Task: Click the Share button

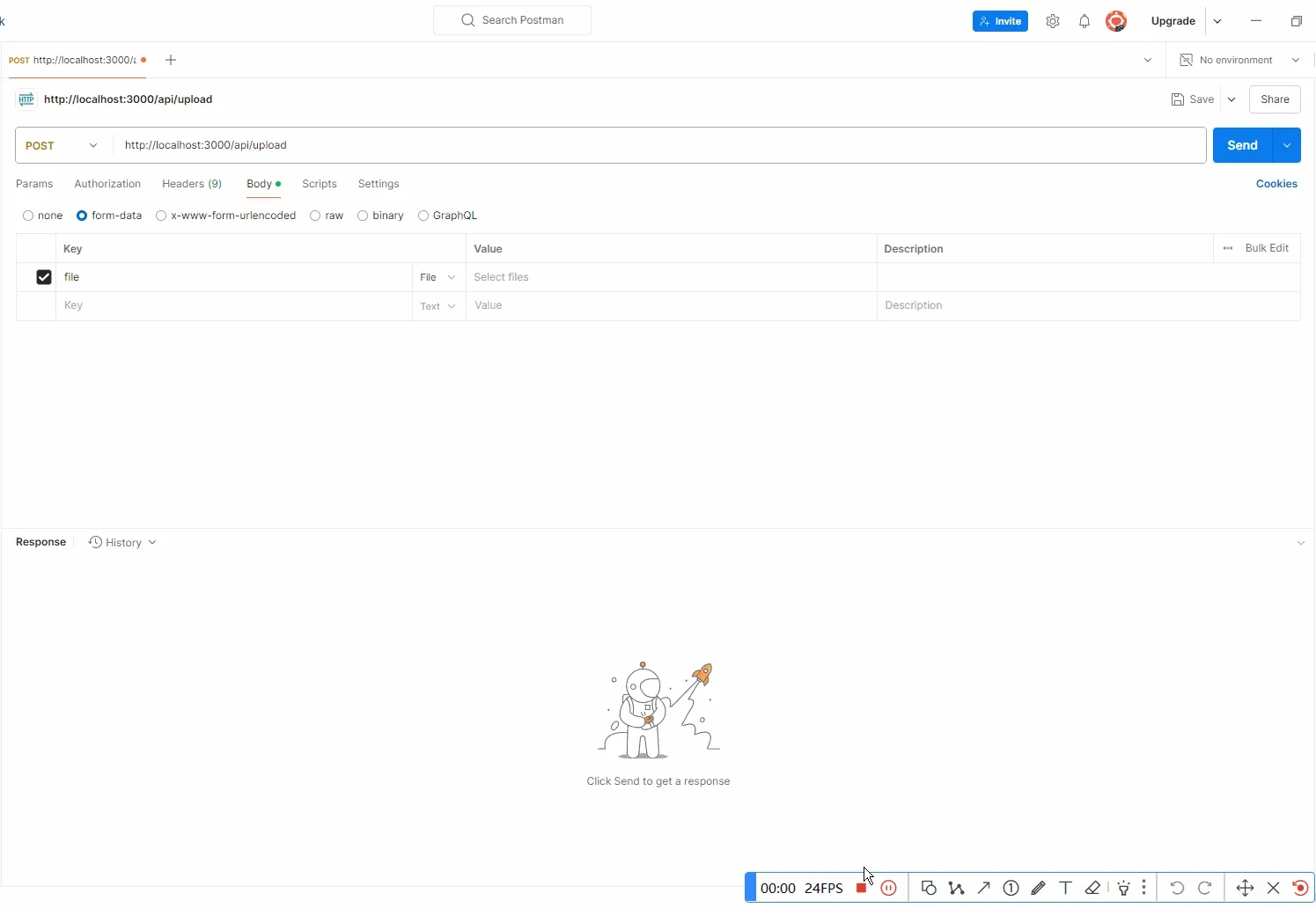Action: (1275, 99)
